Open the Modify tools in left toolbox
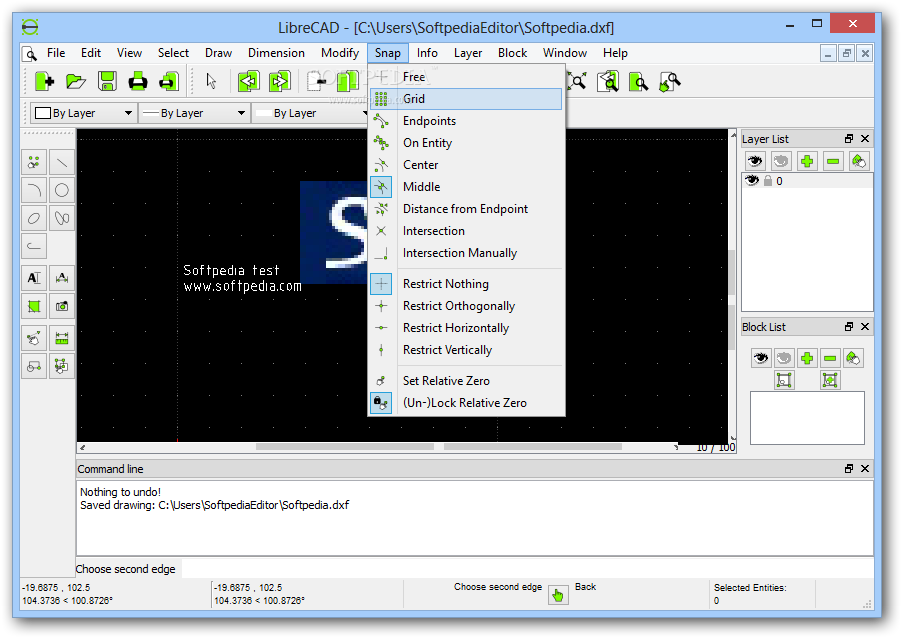 click(34, 338)
